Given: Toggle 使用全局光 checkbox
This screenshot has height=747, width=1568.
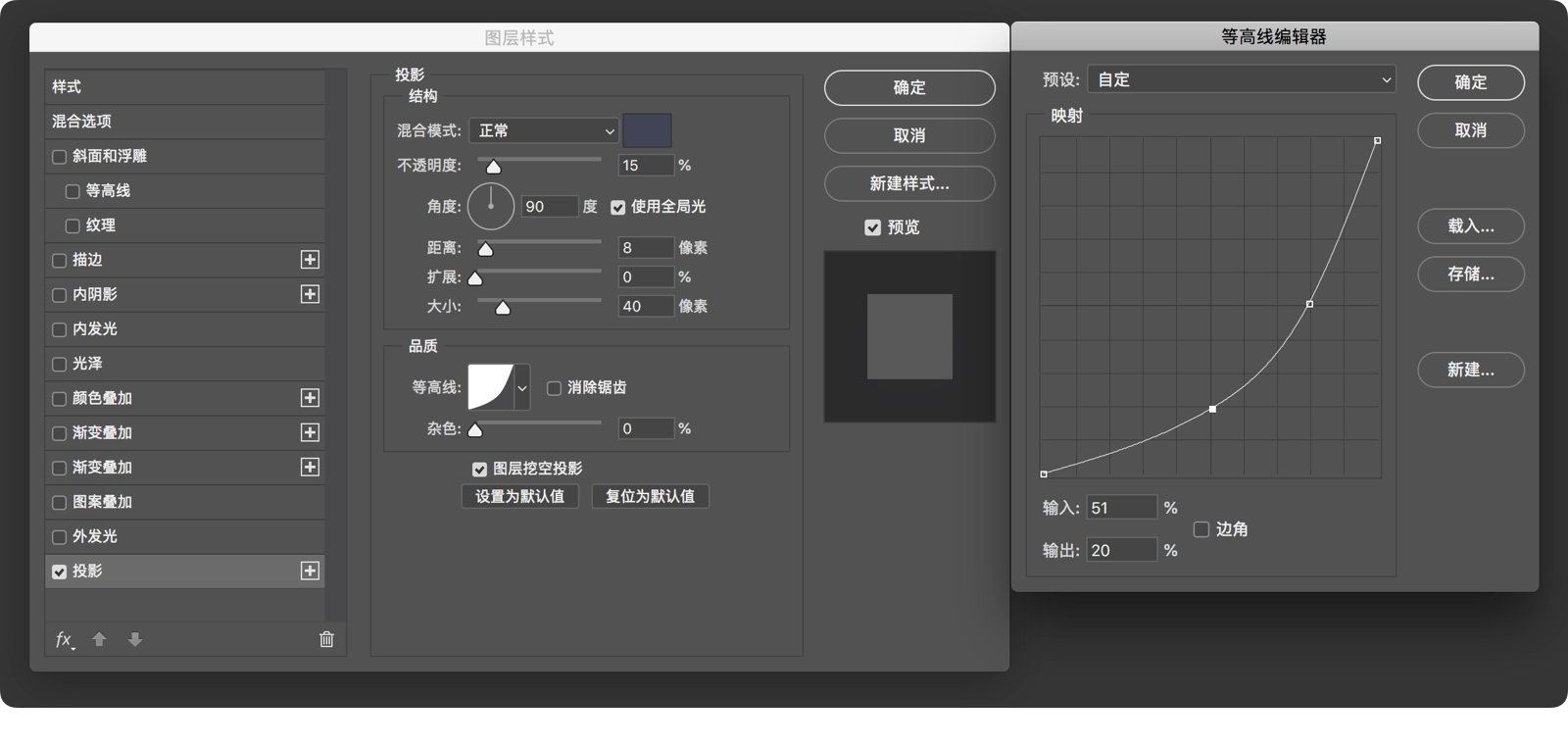Looking at the screenshot, I should click(x=618, y=207).
